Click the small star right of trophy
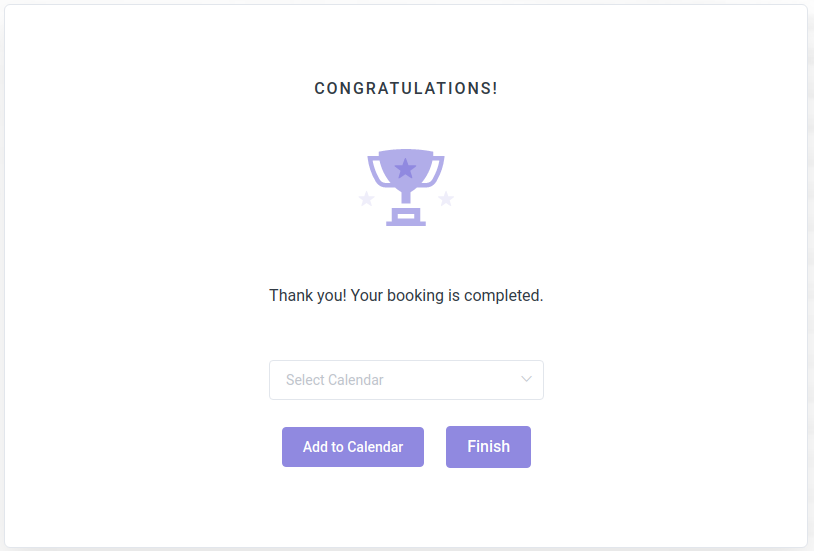The width and height of the screenshot is (814, 551). click(446, 199)
